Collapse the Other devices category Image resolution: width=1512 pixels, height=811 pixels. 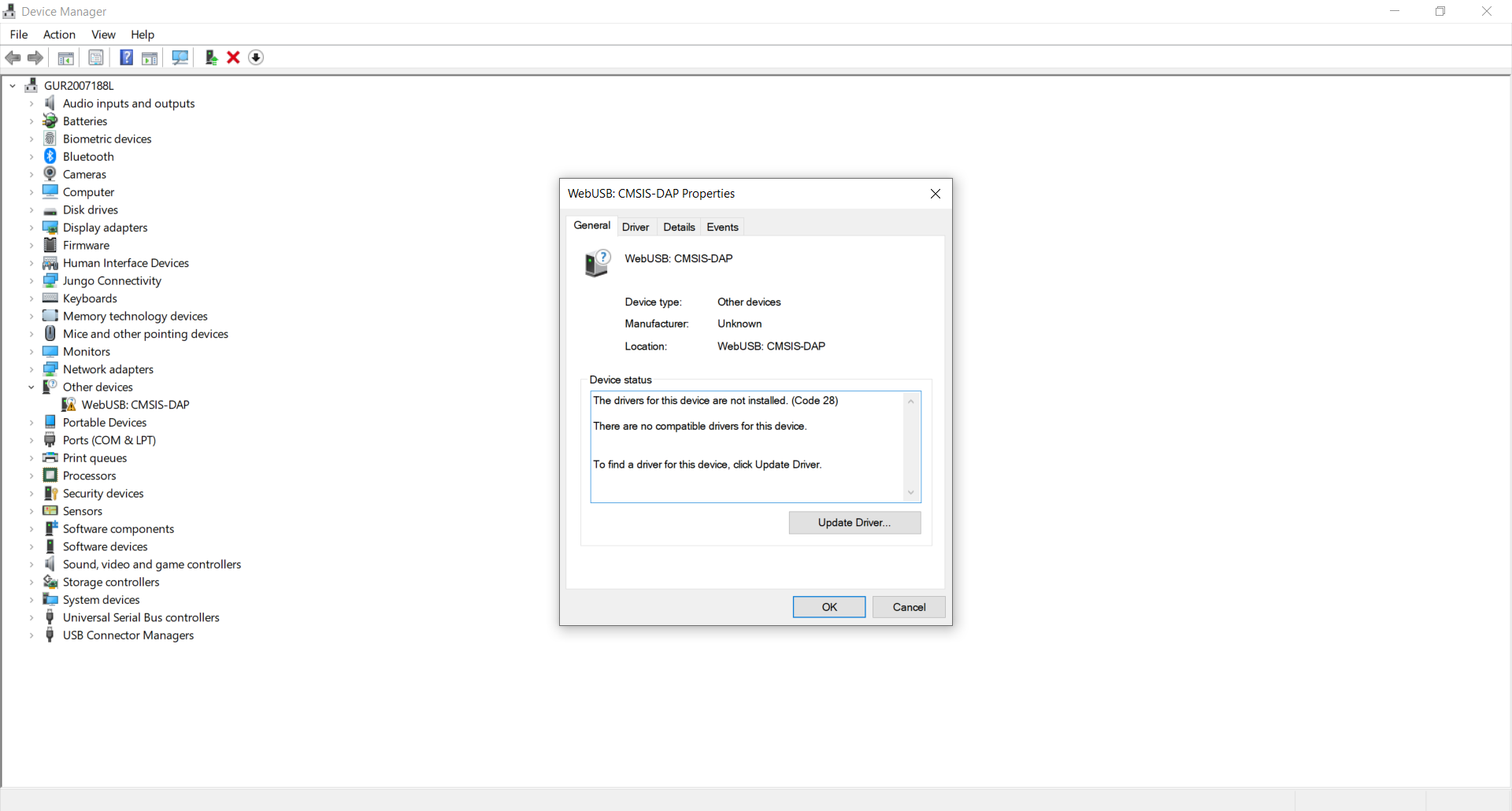point(31,387)
